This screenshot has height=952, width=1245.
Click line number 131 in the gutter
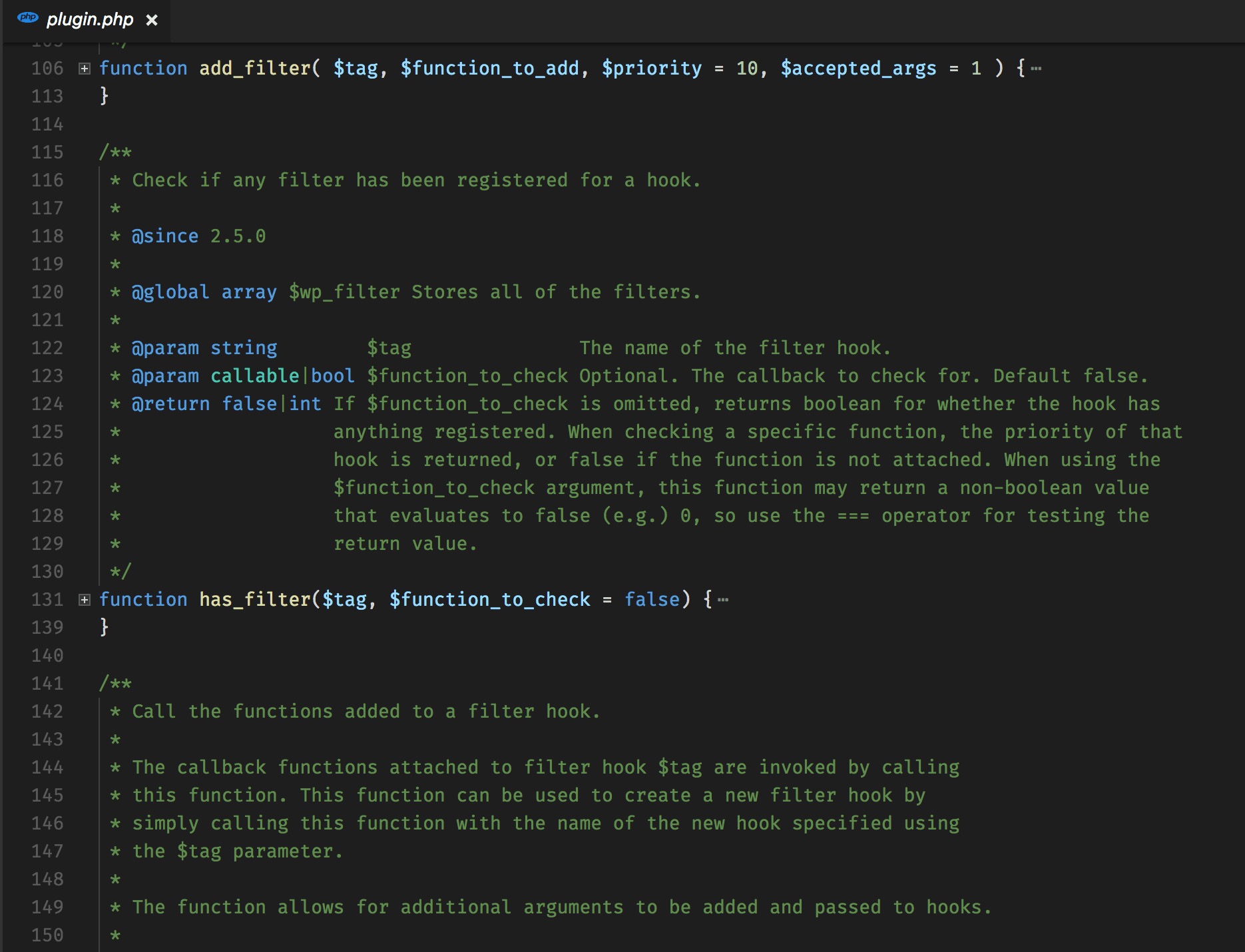pyautogui.click(x=47, y=600)
